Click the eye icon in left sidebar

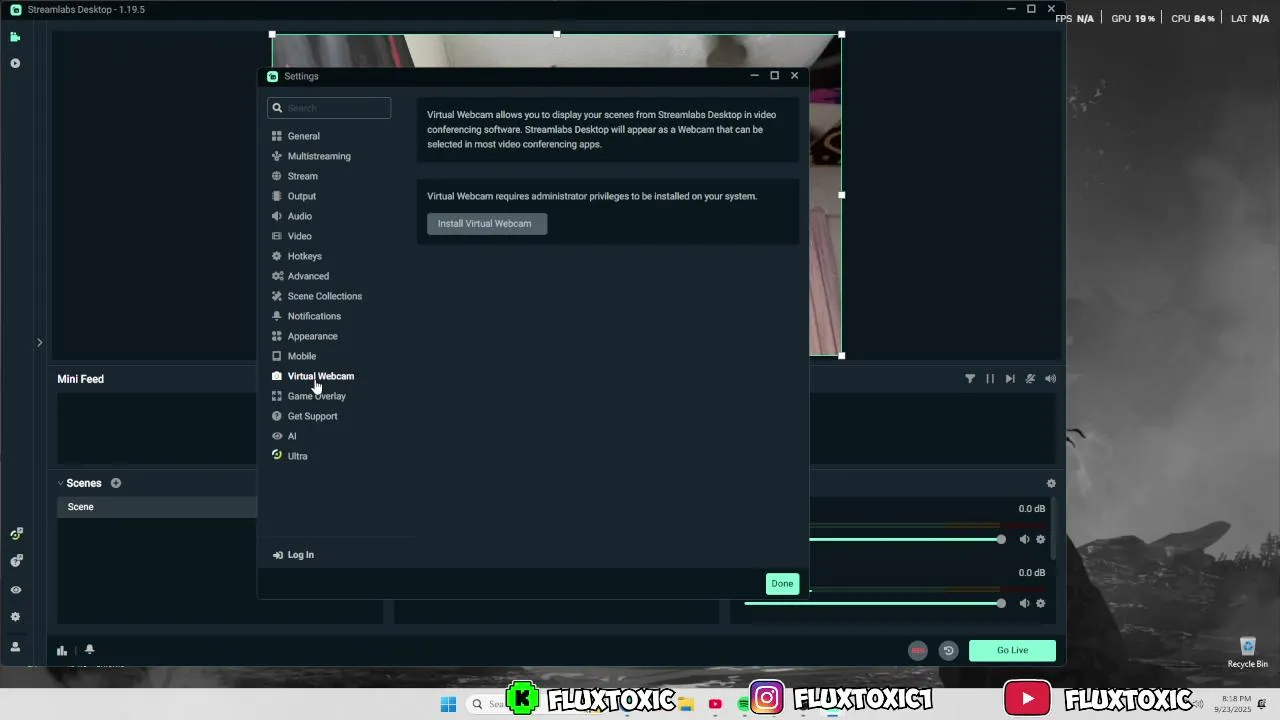15,589
